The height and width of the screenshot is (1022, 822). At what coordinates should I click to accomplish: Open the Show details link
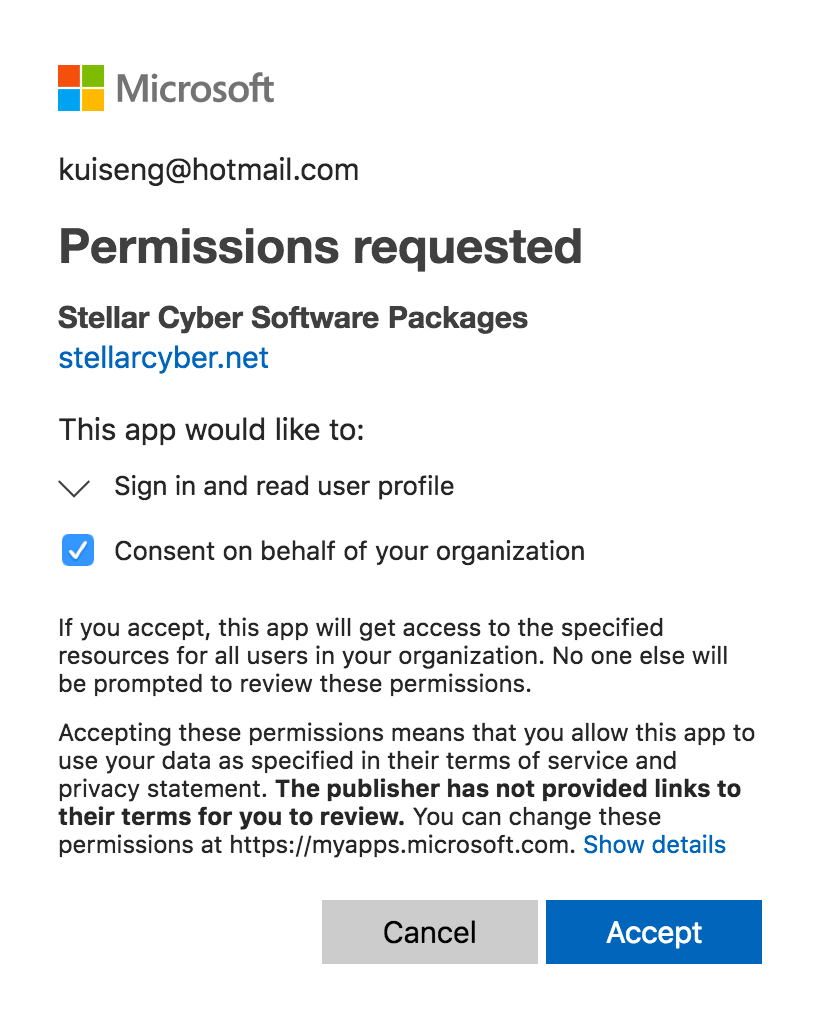click(654, 845)
